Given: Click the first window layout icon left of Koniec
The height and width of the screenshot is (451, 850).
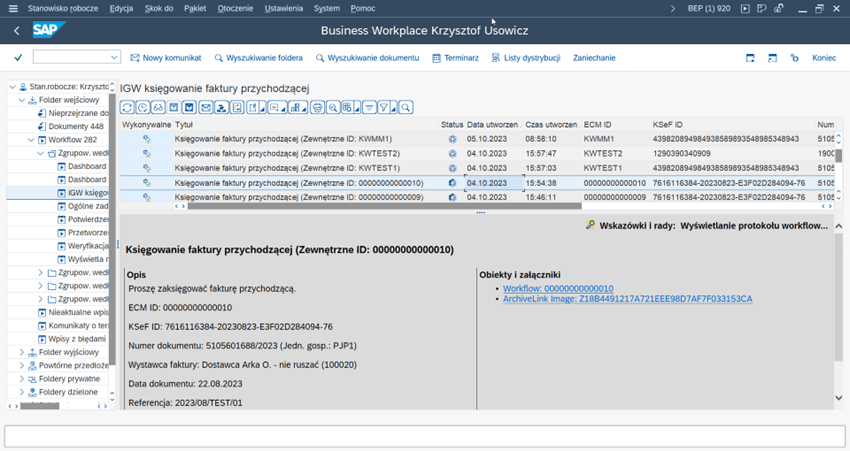Looking at the screenshot, I should pos(750,58).
